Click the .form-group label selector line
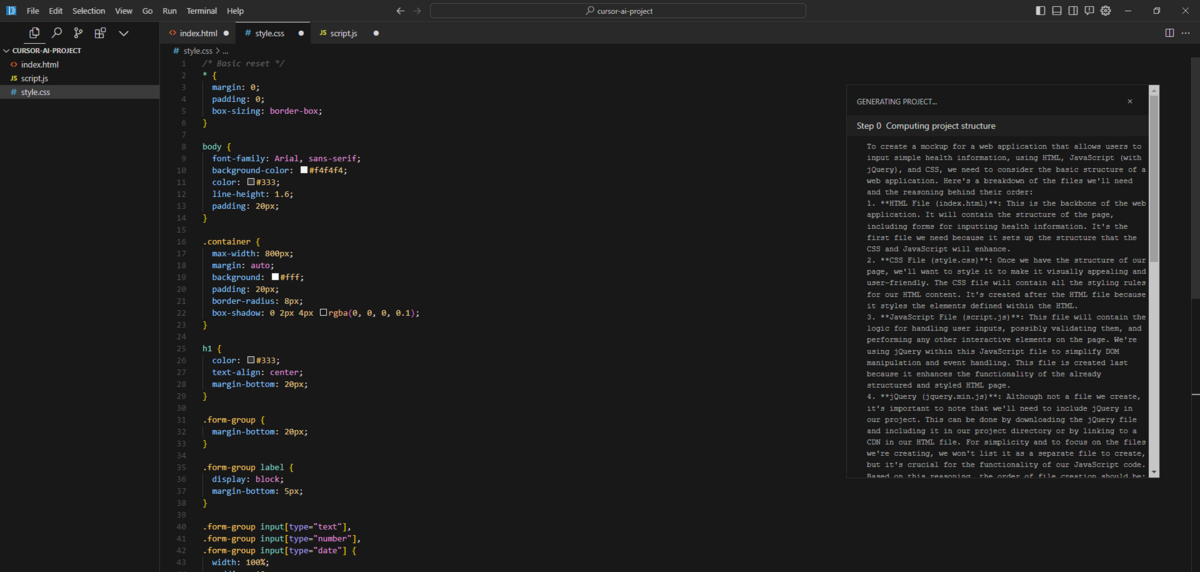The image size is (1200, 572). point(248,467)
